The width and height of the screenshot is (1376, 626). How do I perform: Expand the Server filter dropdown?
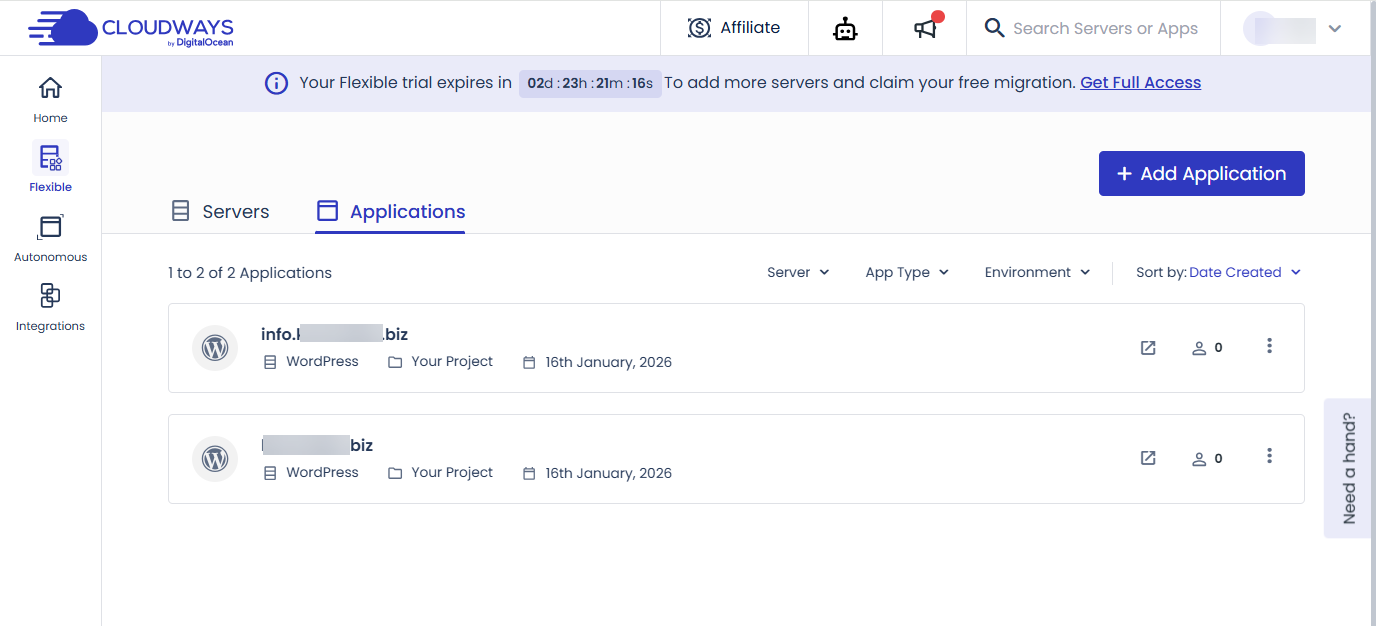click(x=798, y=272)
